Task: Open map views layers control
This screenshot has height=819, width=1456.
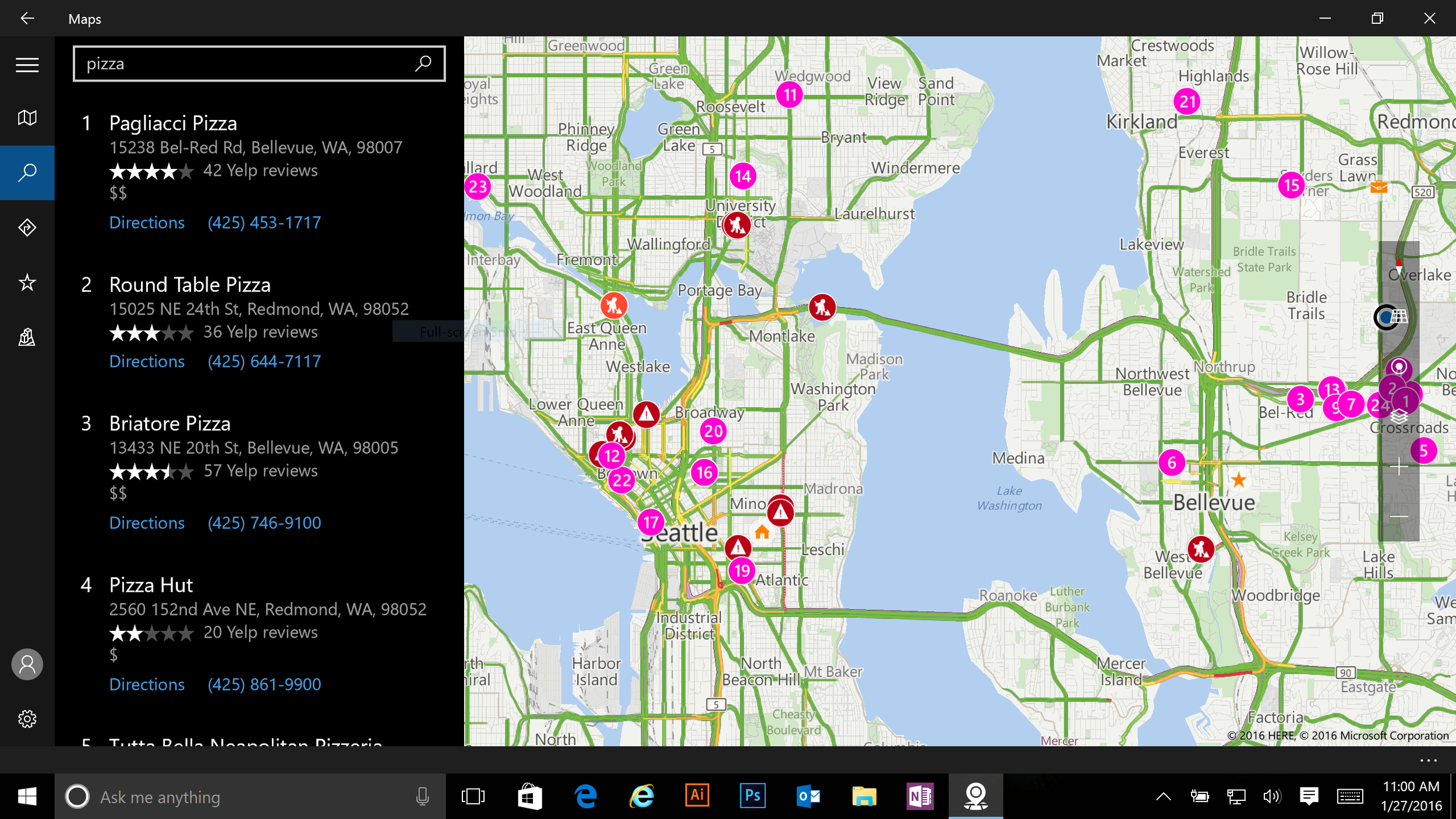Action: pyautogui.click(x=1398, y=416)
